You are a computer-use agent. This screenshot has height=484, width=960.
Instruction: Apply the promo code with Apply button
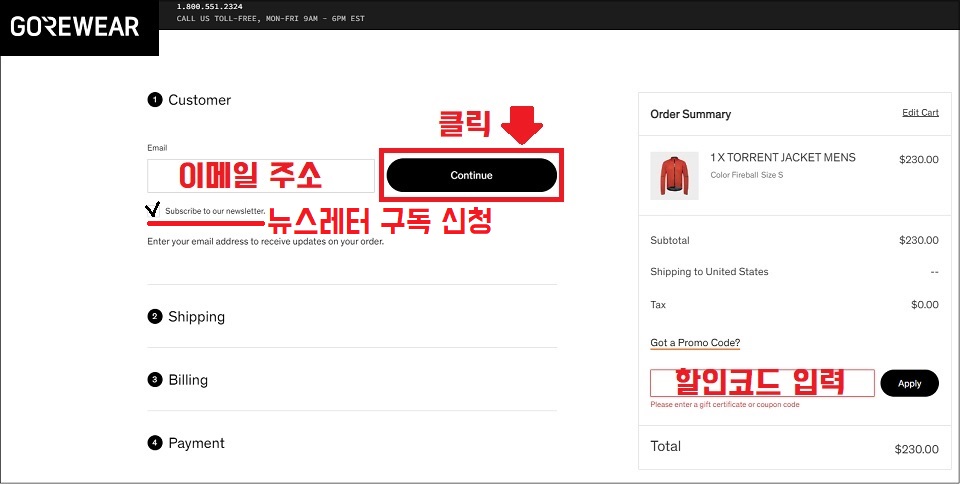[909, 383]
